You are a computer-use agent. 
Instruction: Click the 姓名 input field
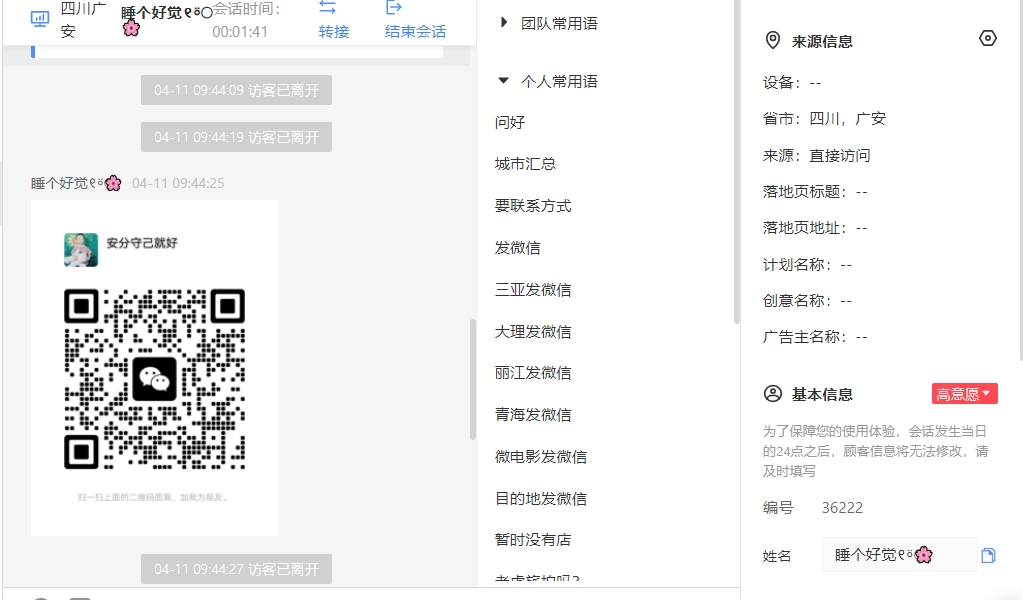click(900, 555)
